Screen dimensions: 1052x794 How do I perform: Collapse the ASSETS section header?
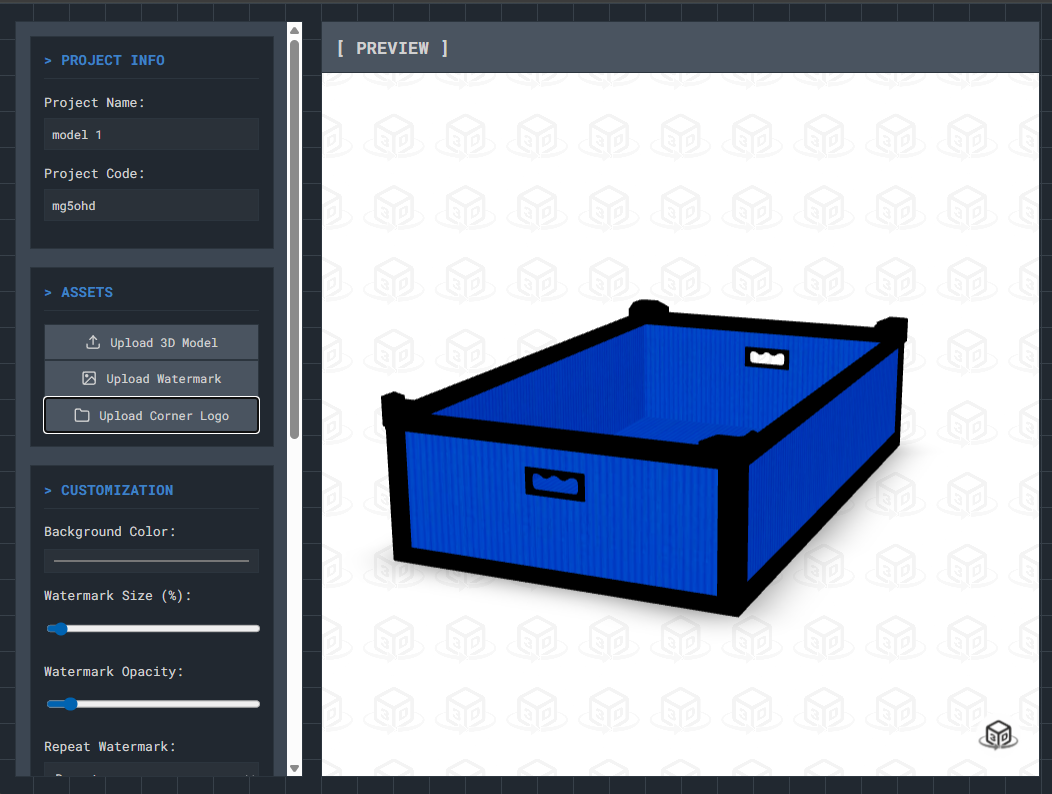tap(79, 292)
